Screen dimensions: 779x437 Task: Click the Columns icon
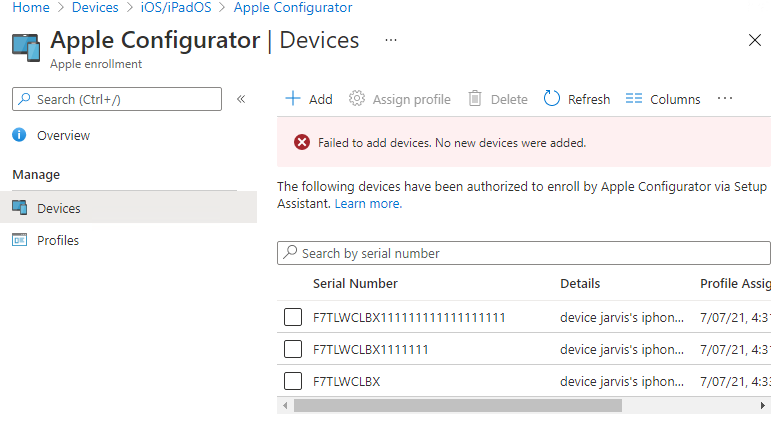(633, 99)
